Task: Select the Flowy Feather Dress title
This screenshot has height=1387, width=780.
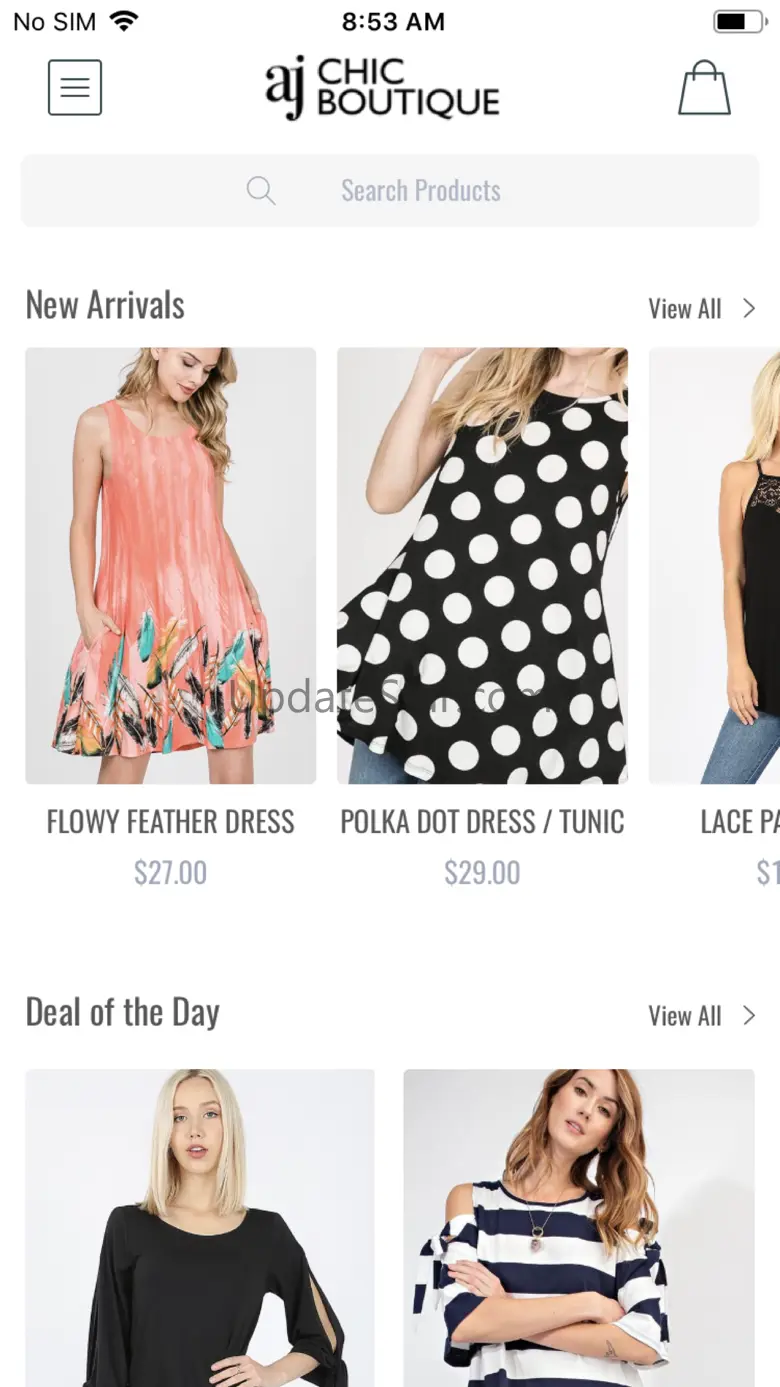Action: point(170,822)
